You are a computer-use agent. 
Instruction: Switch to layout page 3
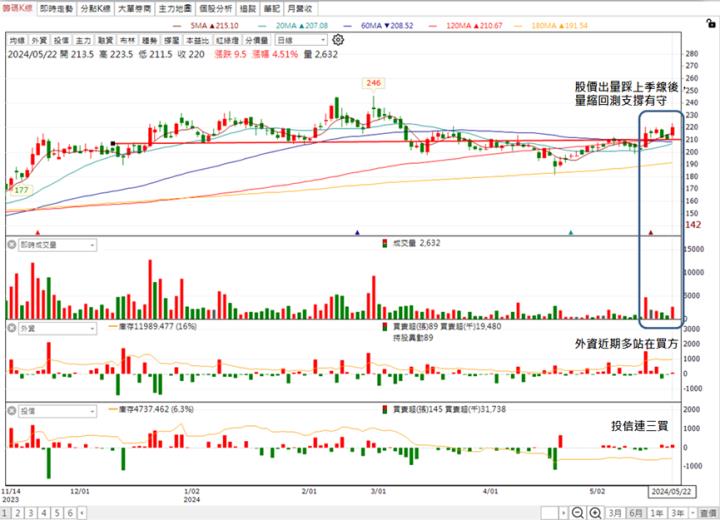(x=31, y=512)
